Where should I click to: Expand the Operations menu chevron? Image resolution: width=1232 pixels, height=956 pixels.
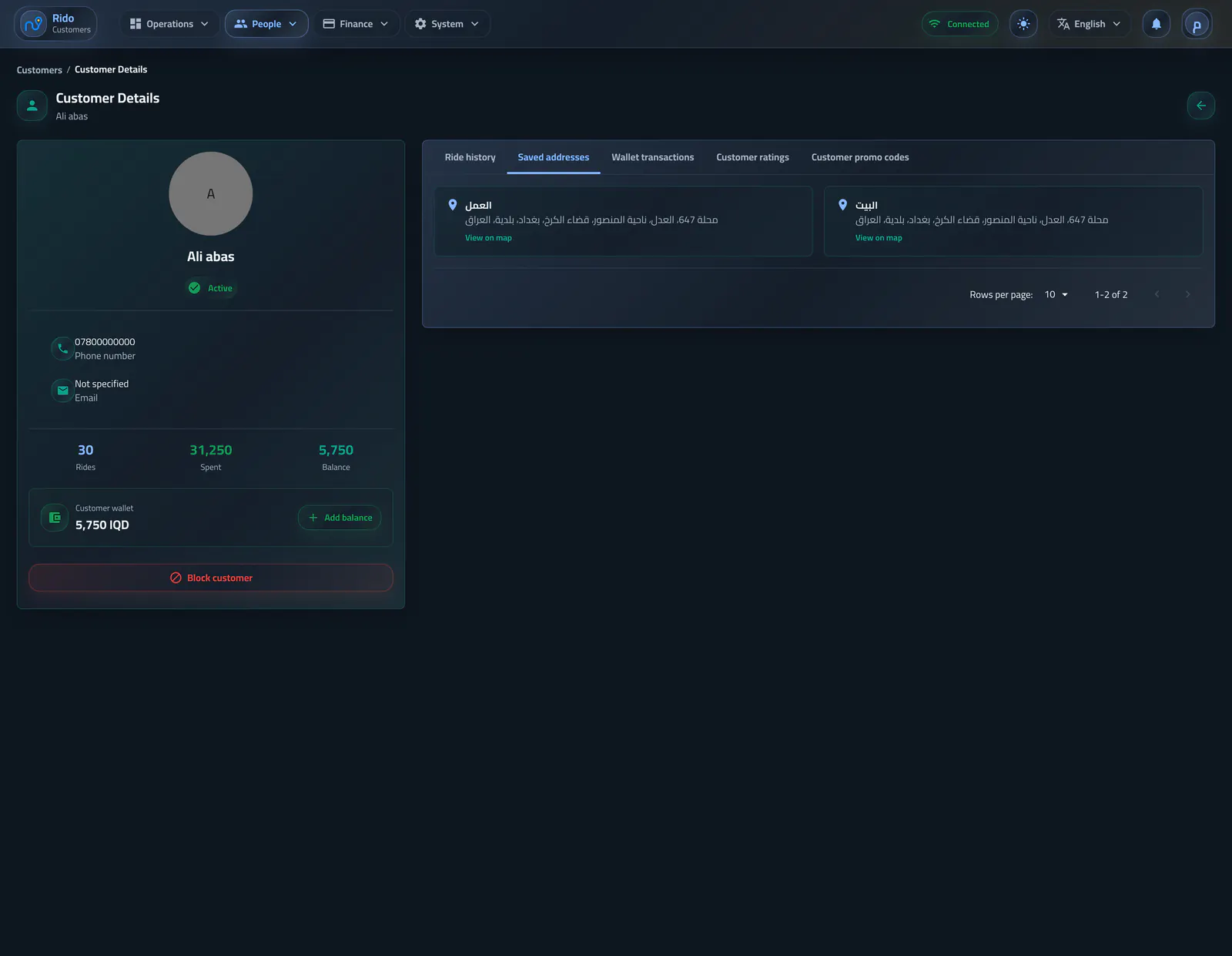click(x=205, y=24)
